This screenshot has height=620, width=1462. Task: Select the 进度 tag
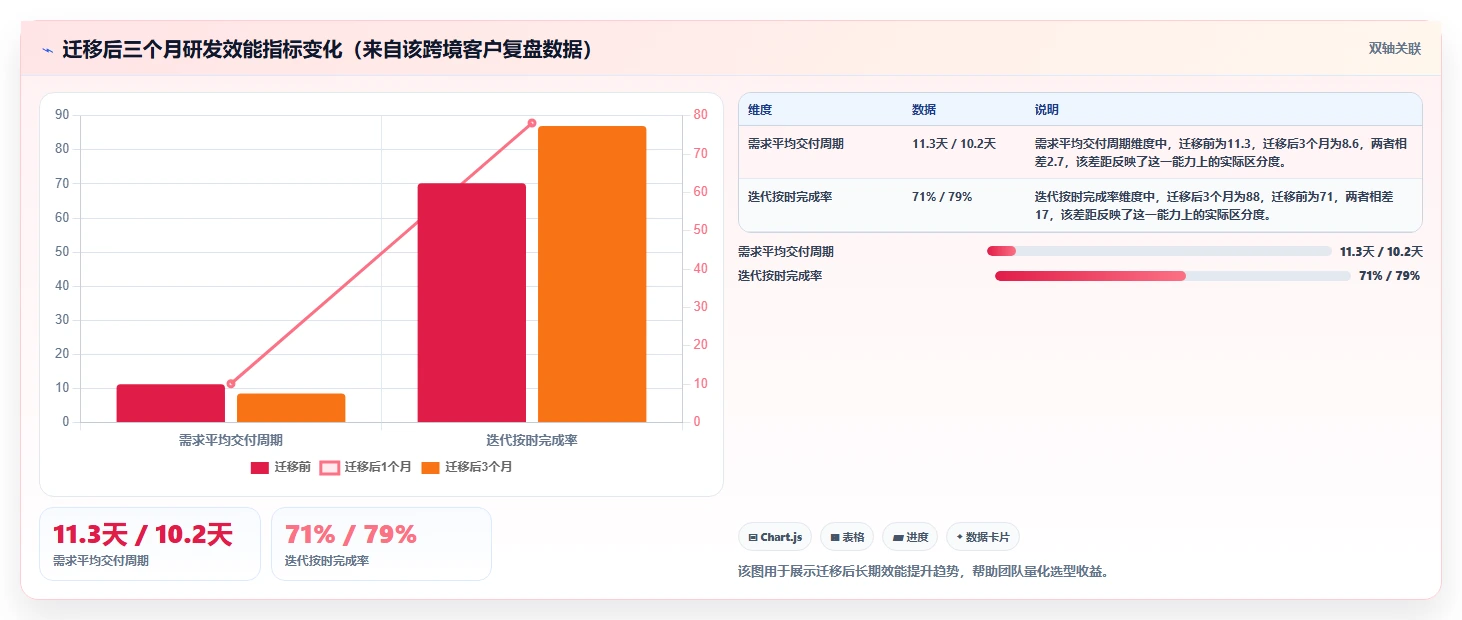(x=910, y=537)
